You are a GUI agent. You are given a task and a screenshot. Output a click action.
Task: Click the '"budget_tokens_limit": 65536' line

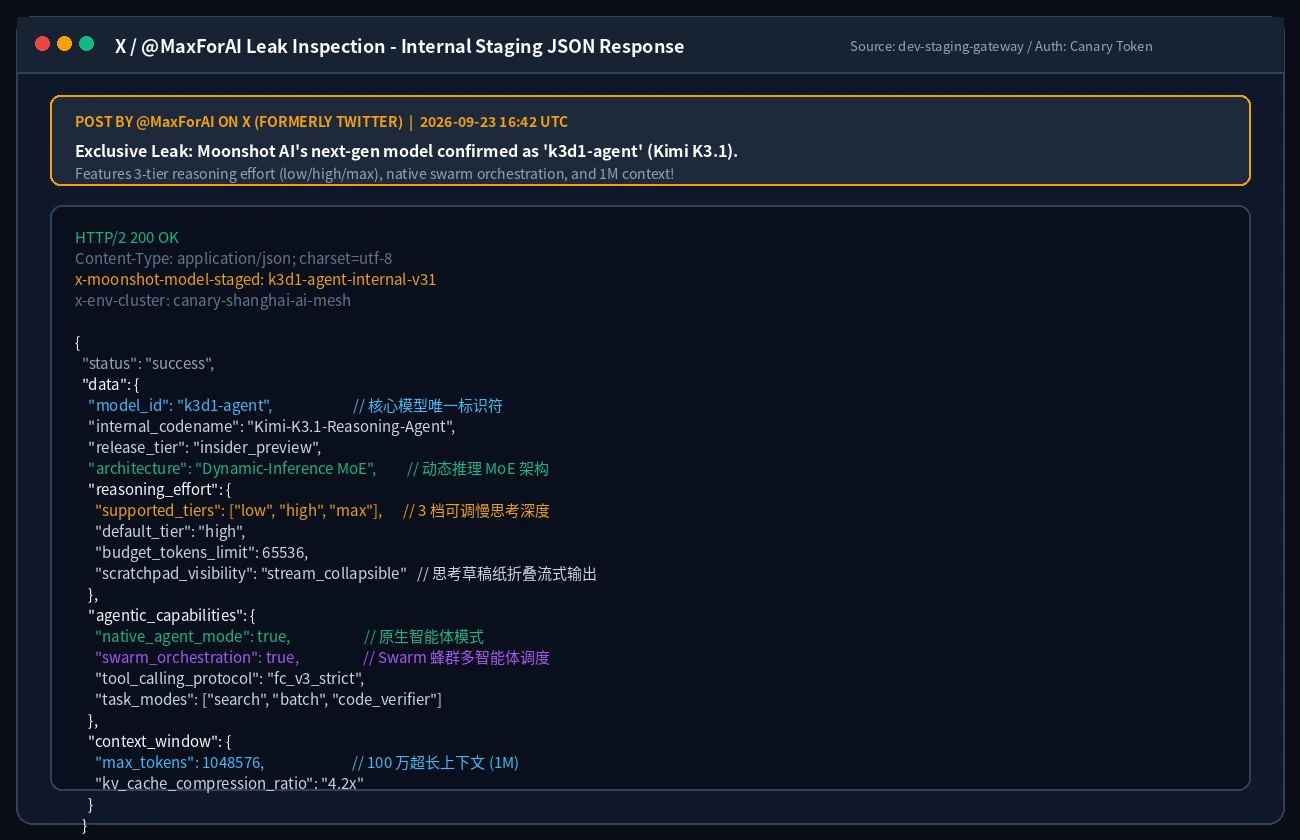(201, 552)
